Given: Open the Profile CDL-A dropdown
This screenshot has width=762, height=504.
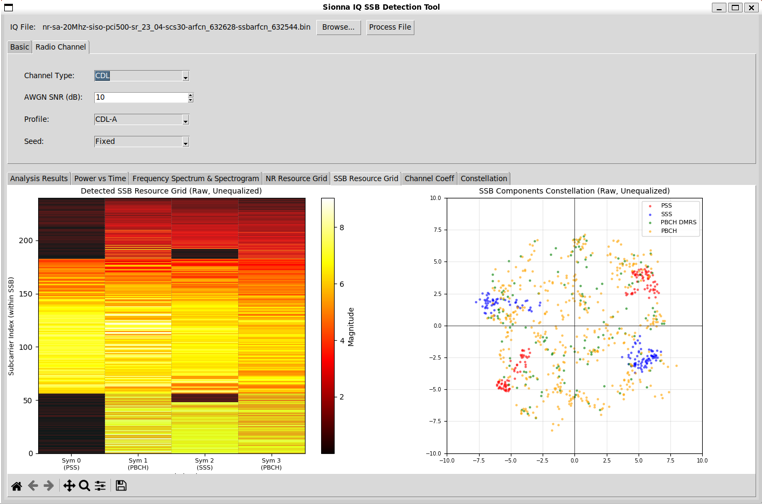Looking at the screenshot, I should [x=141, y=120].
